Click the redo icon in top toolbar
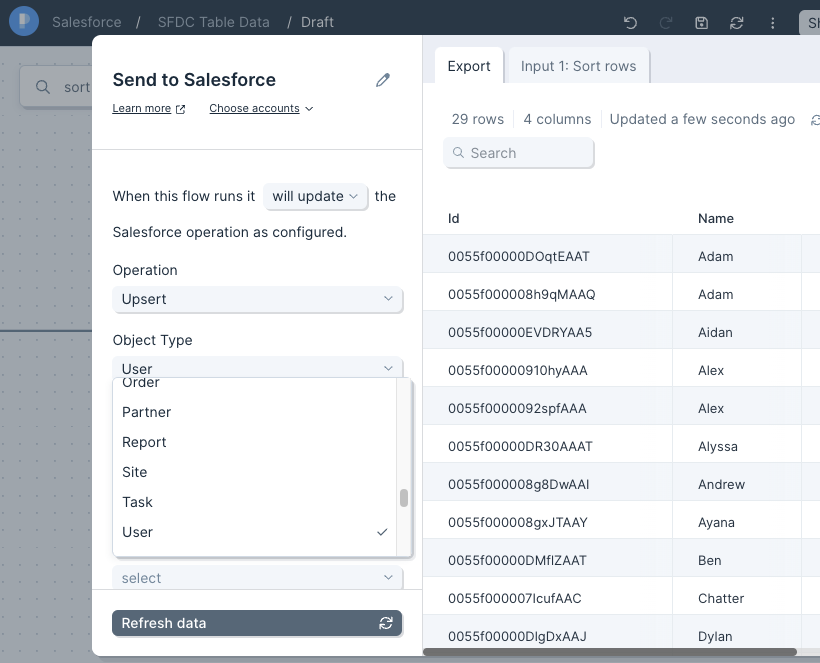 click(666, 22)
